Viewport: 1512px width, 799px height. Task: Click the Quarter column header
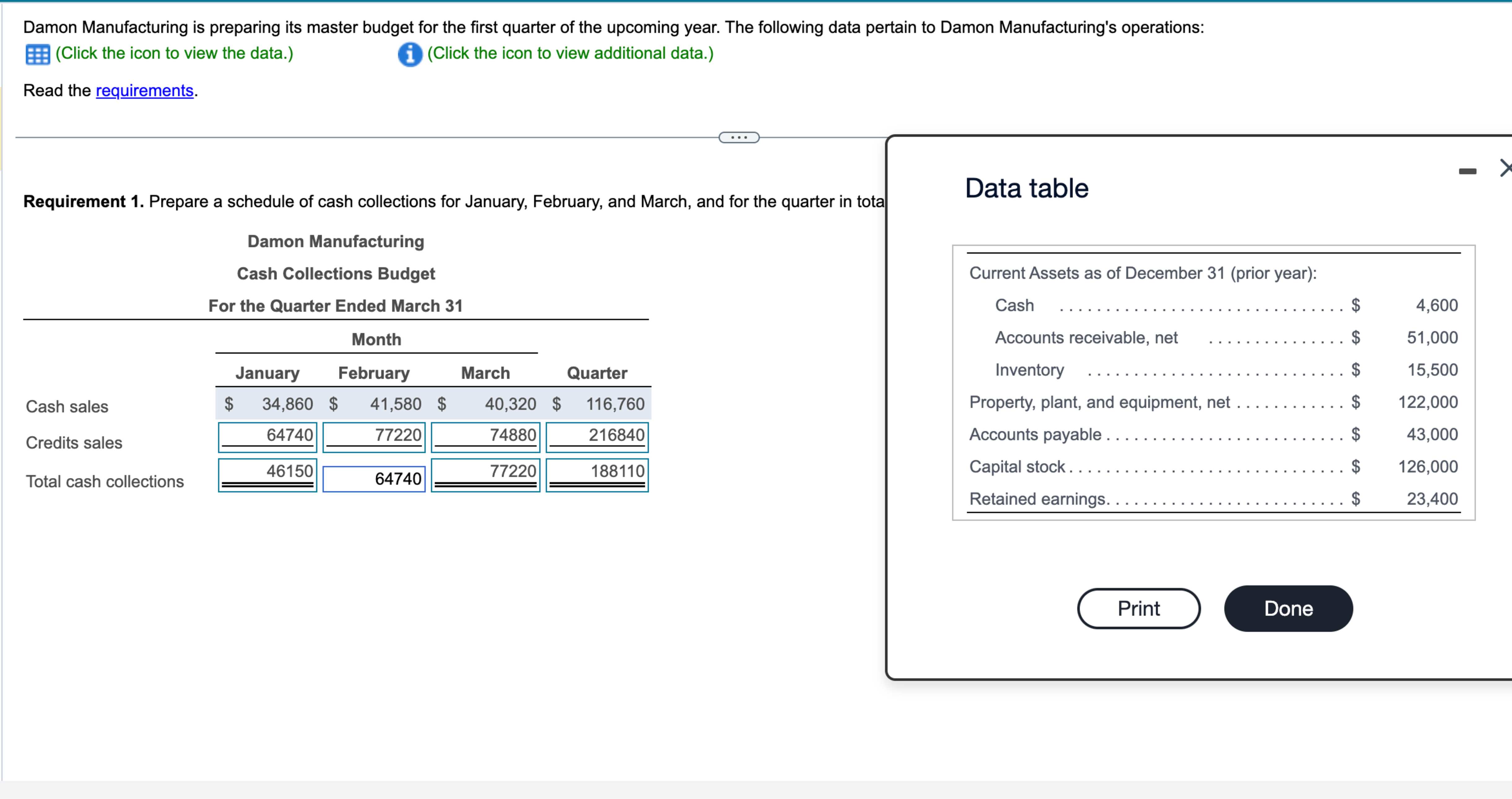[x=597, y=373]
